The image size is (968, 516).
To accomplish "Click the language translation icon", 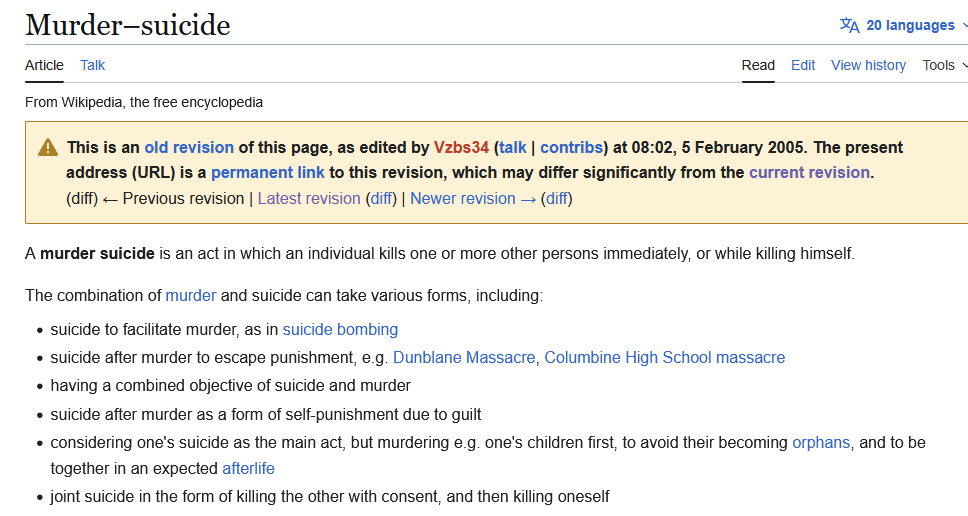I will pyautogui.click(x=849, y=25).
